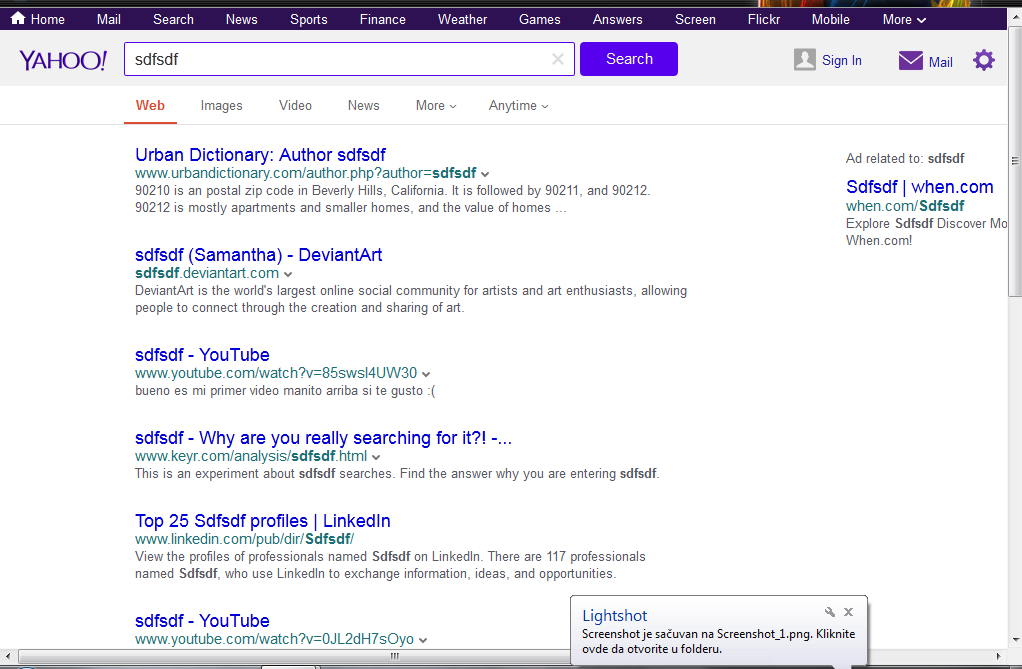Dismiss the Lightshot notification popup
The height and width of the screenshot is (669, 1022).
click(848, 612)
